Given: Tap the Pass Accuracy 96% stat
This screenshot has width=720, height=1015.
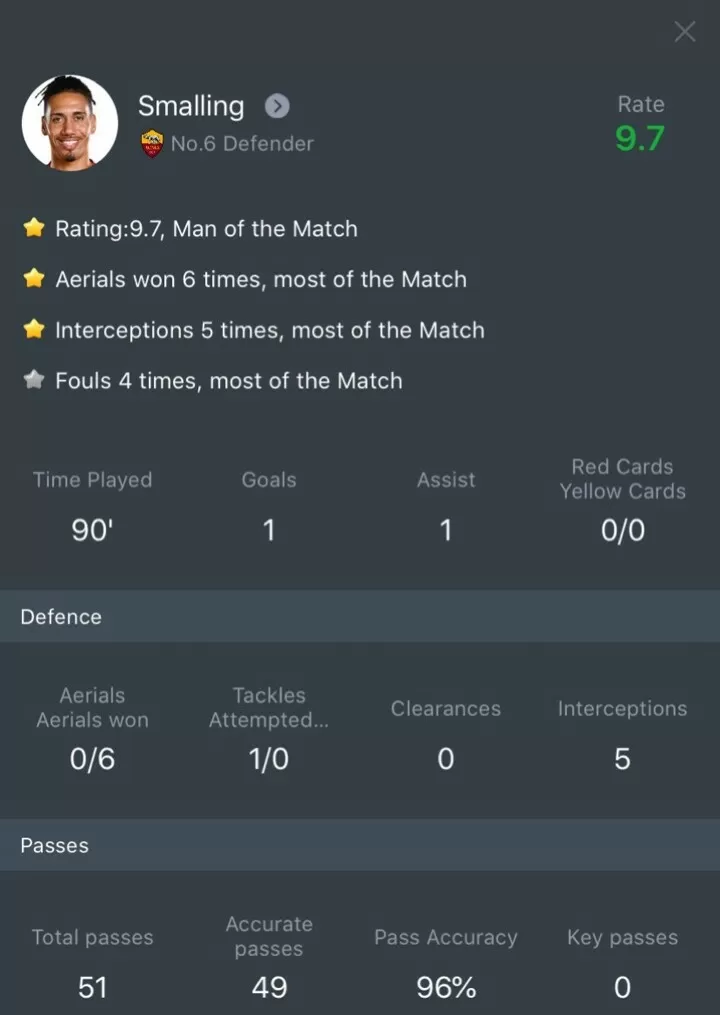Looking at the screenshot, I should click(x=446, y=988).
